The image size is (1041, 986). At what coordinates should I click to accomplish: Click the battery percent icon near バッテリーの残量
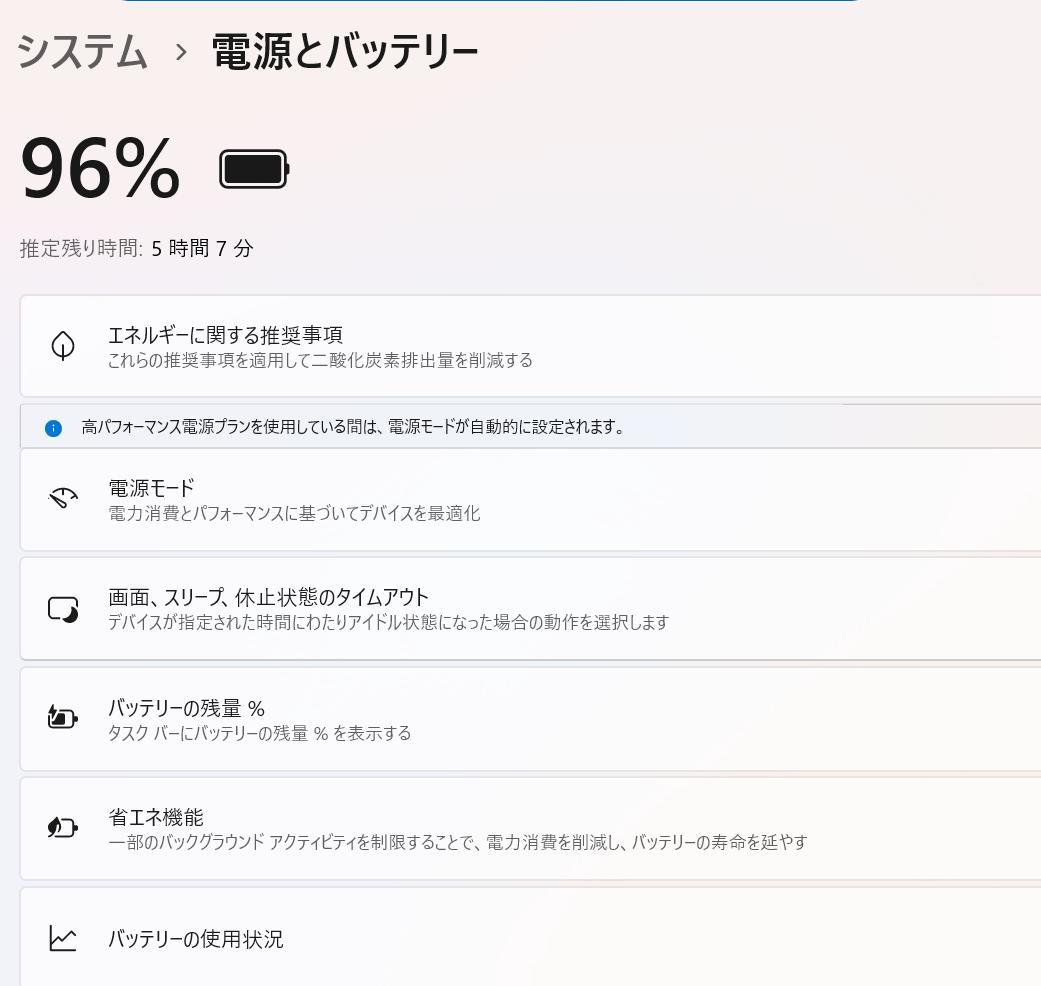pyautogui.click(x=63, y=718)
